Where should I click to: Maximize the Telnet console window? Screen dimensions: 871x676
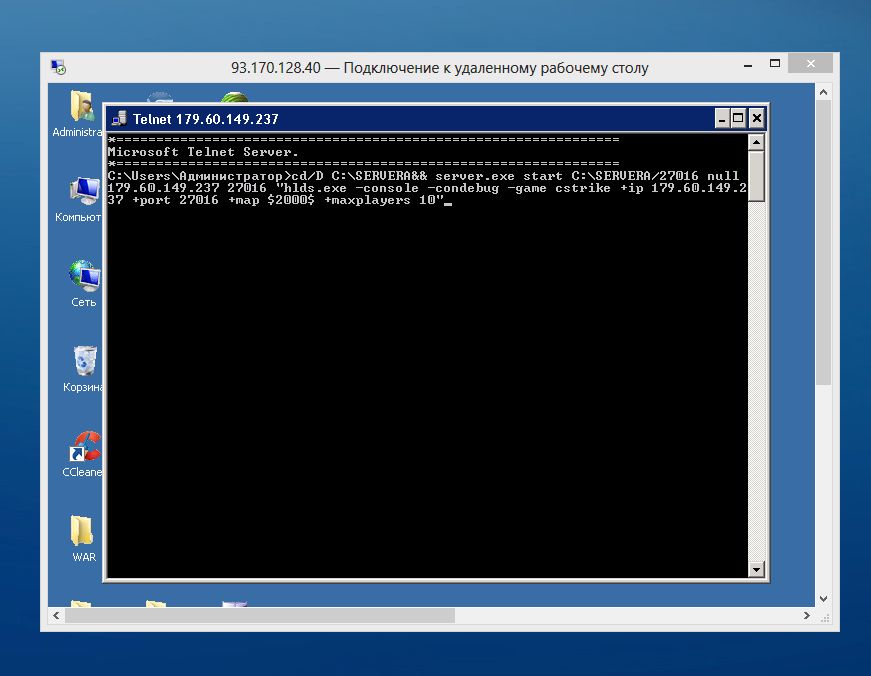pyautogui.click(x=739, y=118)
